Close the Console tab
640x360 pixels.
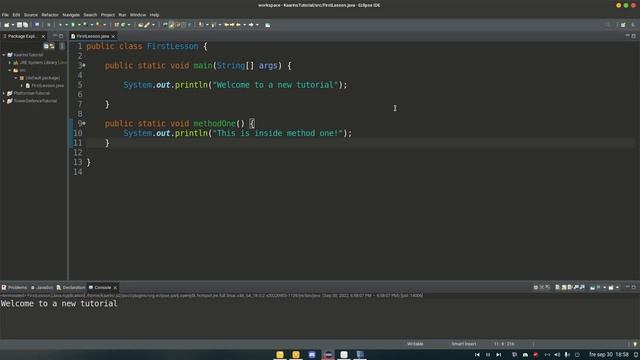(115, 288)
